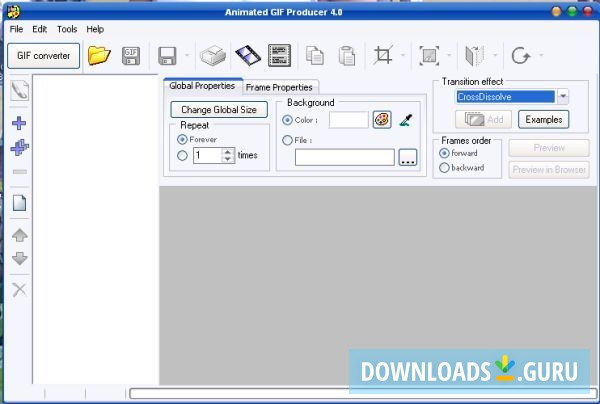Add multiple frames with the double plus icon
600x404 pixels.
[x=20, y=147]
